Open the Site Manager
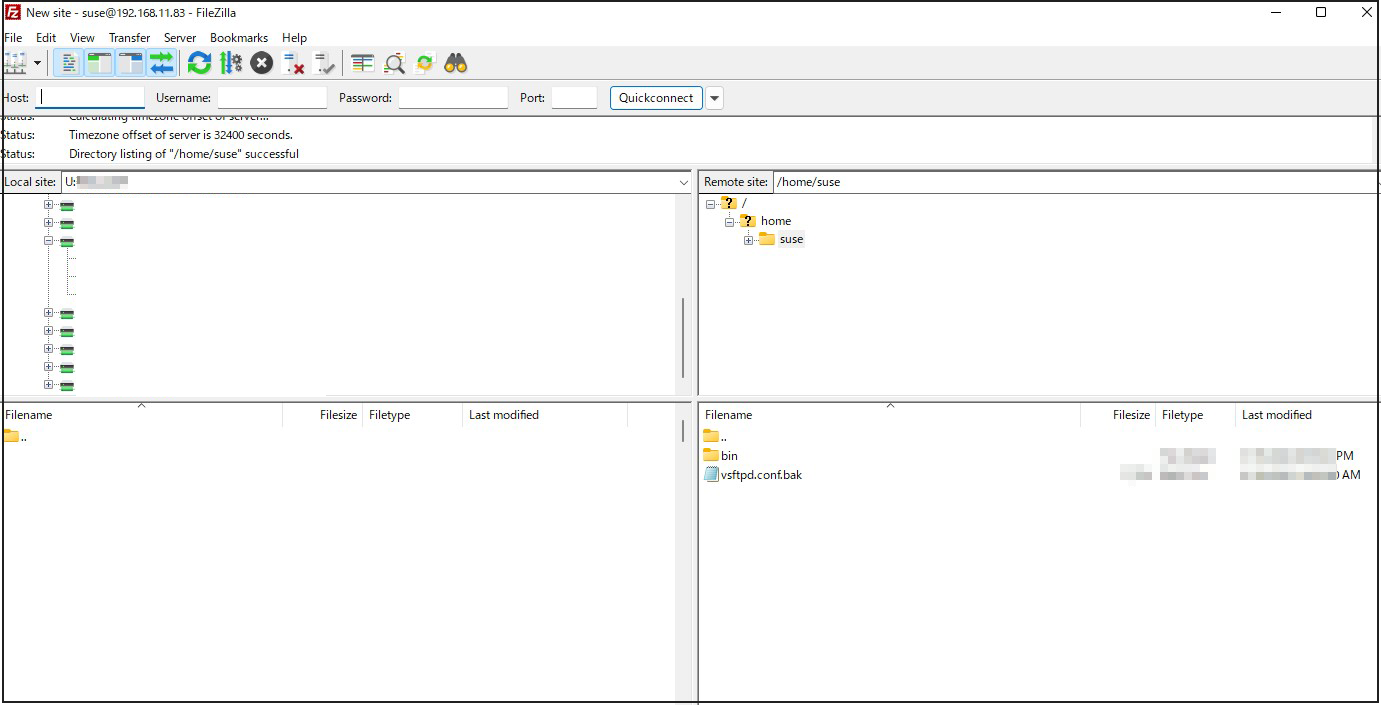Screen dimensions: 1381x705 coord(15,63)
